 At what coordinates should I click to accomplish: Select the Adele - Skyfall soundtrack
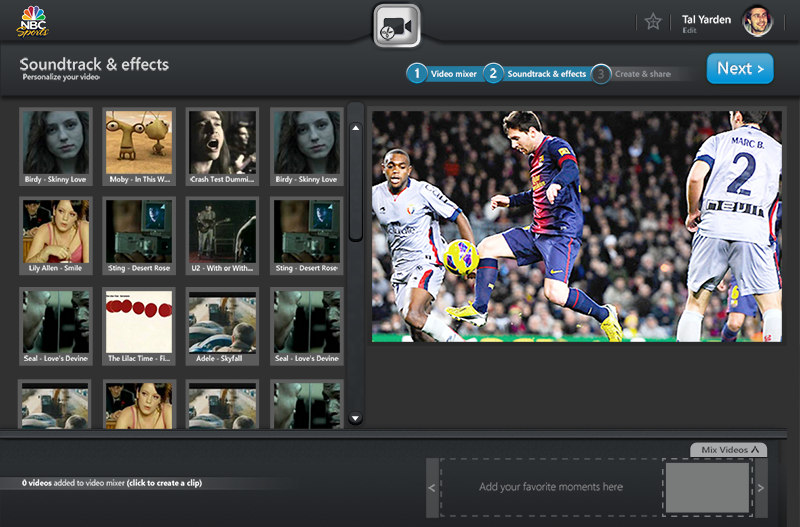tap(222, 326)
